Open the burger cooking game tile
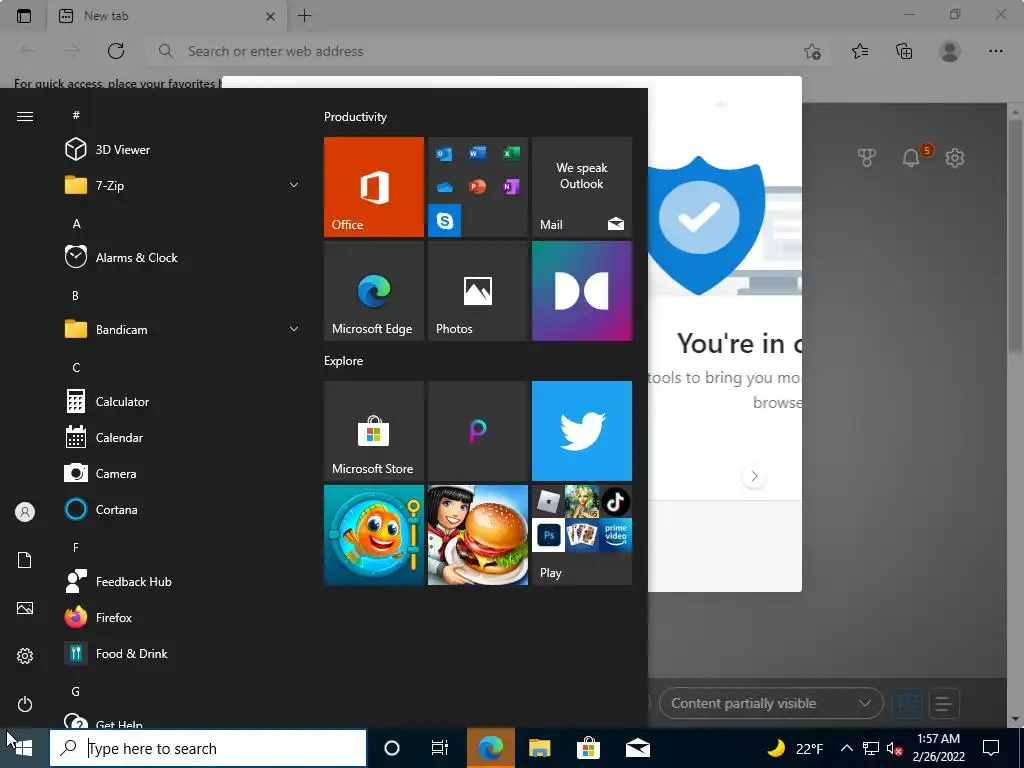Viewport: 1024px width, 768px height. coord(478,535)
